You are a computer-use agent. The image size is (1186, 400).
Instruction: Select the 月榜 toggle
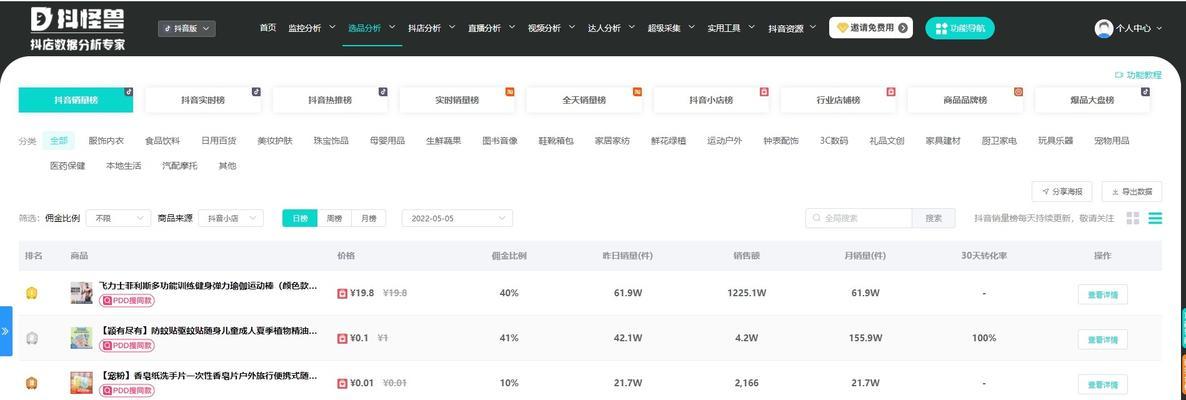(368, 218)
